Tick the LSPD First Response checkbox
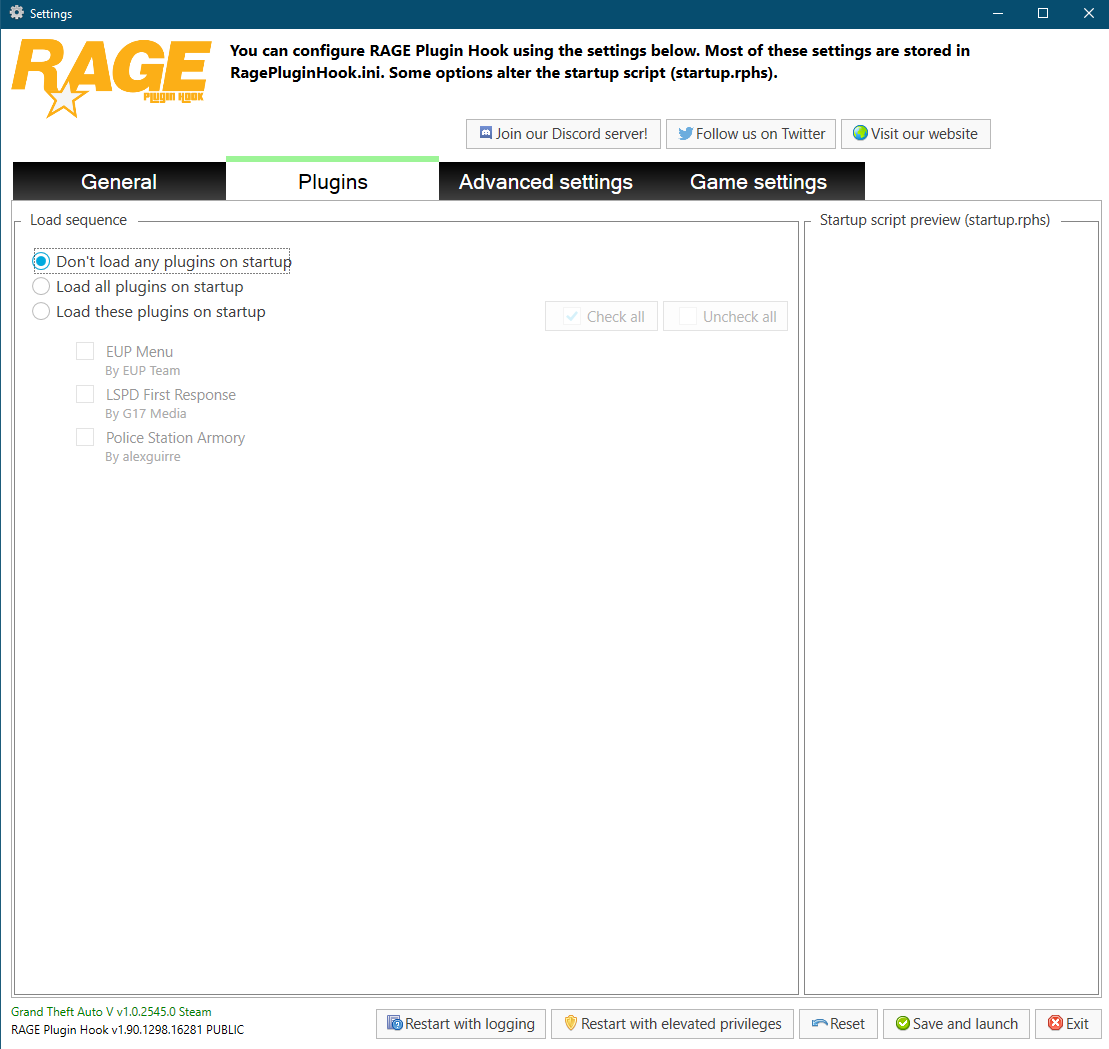This screenshot has width=1109, height=1049. [x=85, y=394]
